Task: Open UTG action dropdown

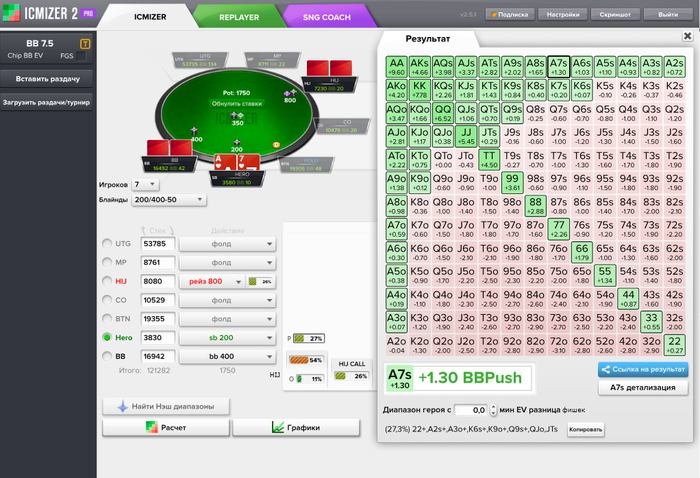Action: (x=227, y=244)
